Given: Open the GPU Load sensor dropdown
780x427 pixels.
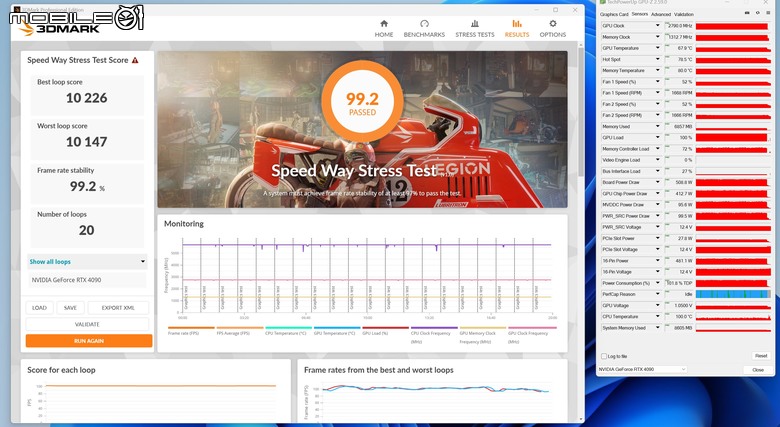Looking at the screenshot, I should pos(657,137).
